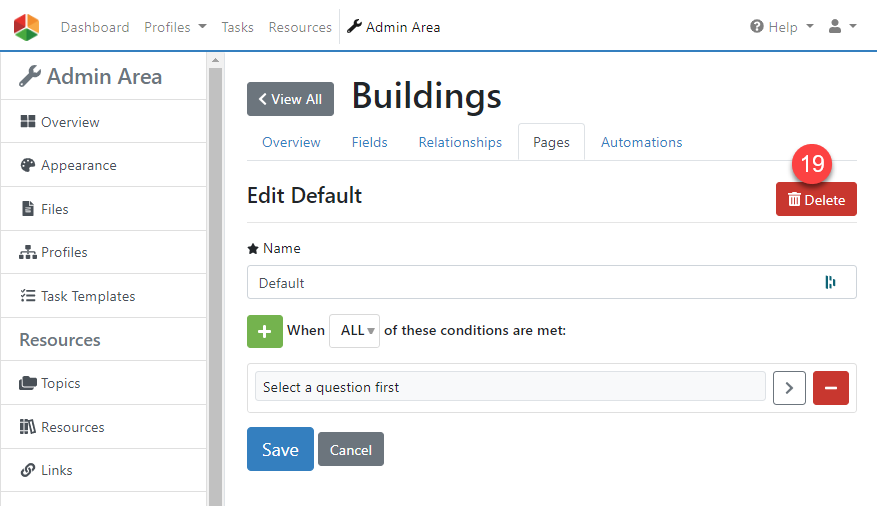Viewport: 877px width, 506px height.
Task: Click the colorful app logo icon
Action: [x=27, y=27]
